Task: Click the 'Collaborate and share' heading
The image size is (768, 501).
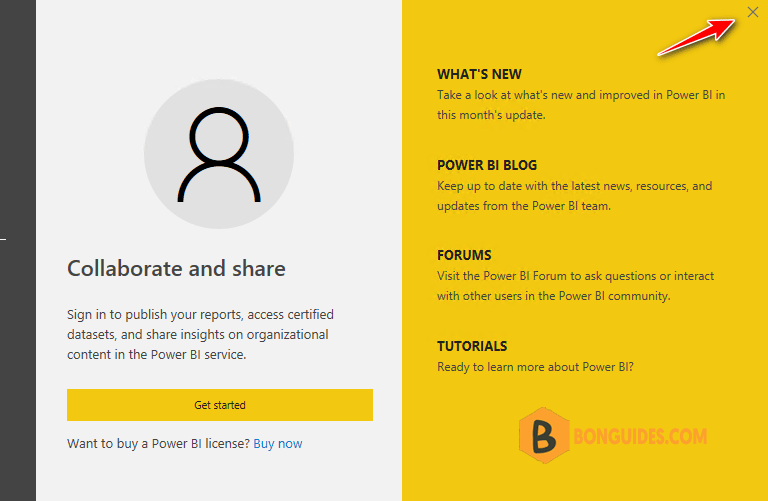Action: click(176, 268)
